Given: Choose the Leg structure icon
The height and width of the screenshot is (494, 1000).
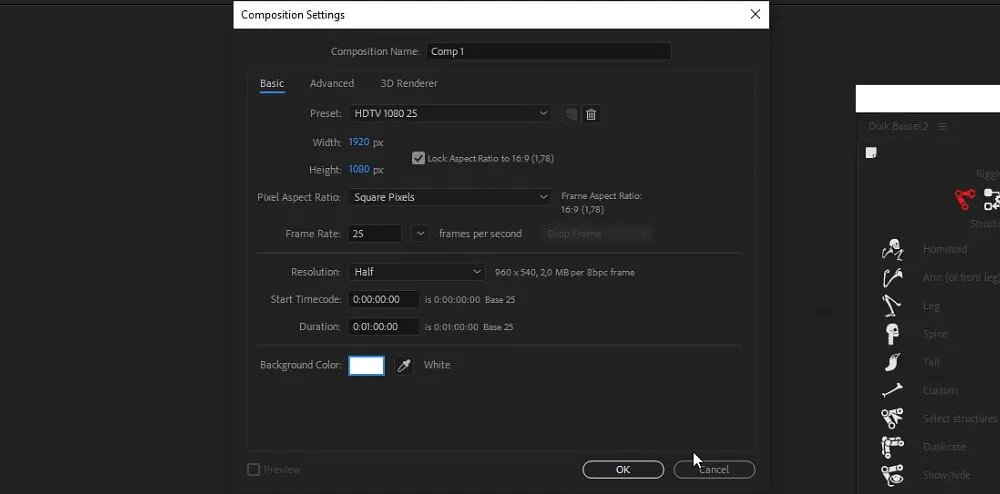Looking at the screenshot, I should tap(892, 306).
